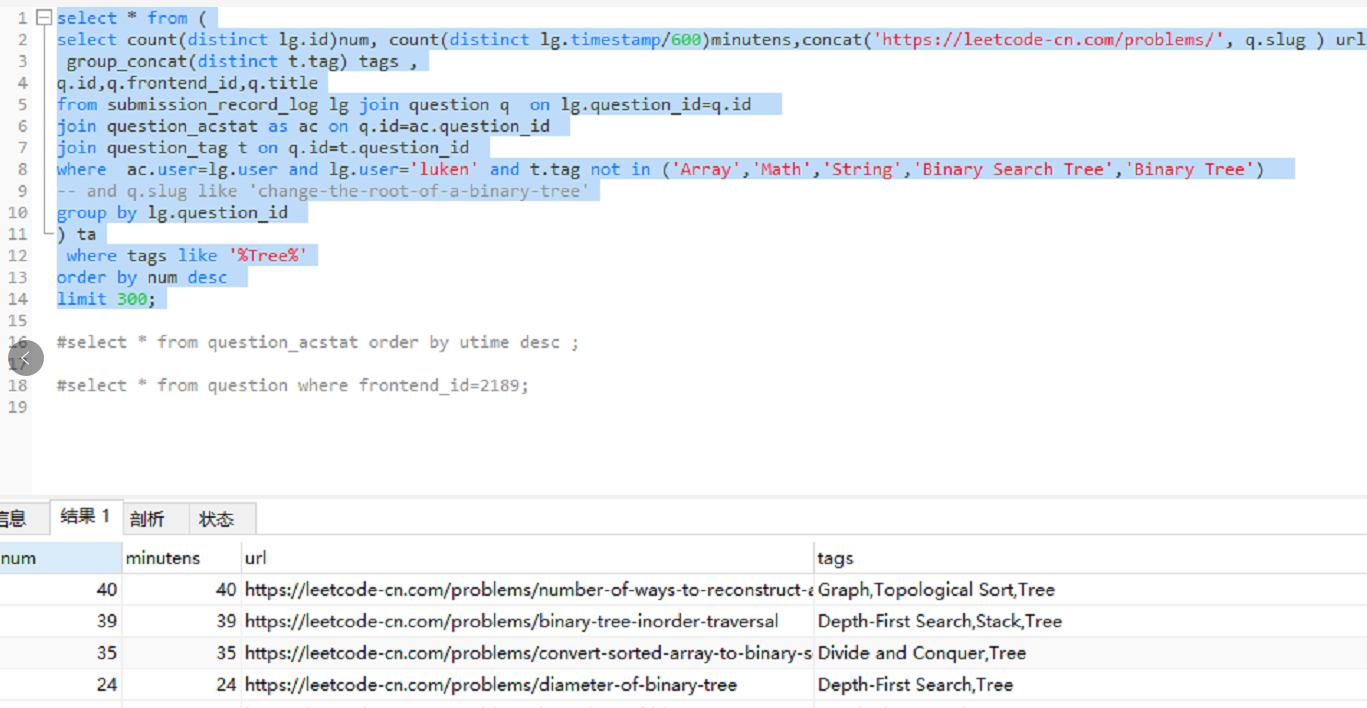Place cursor in the commented q.slug like line
1367x708 pixels.
[x=324, y=191]
